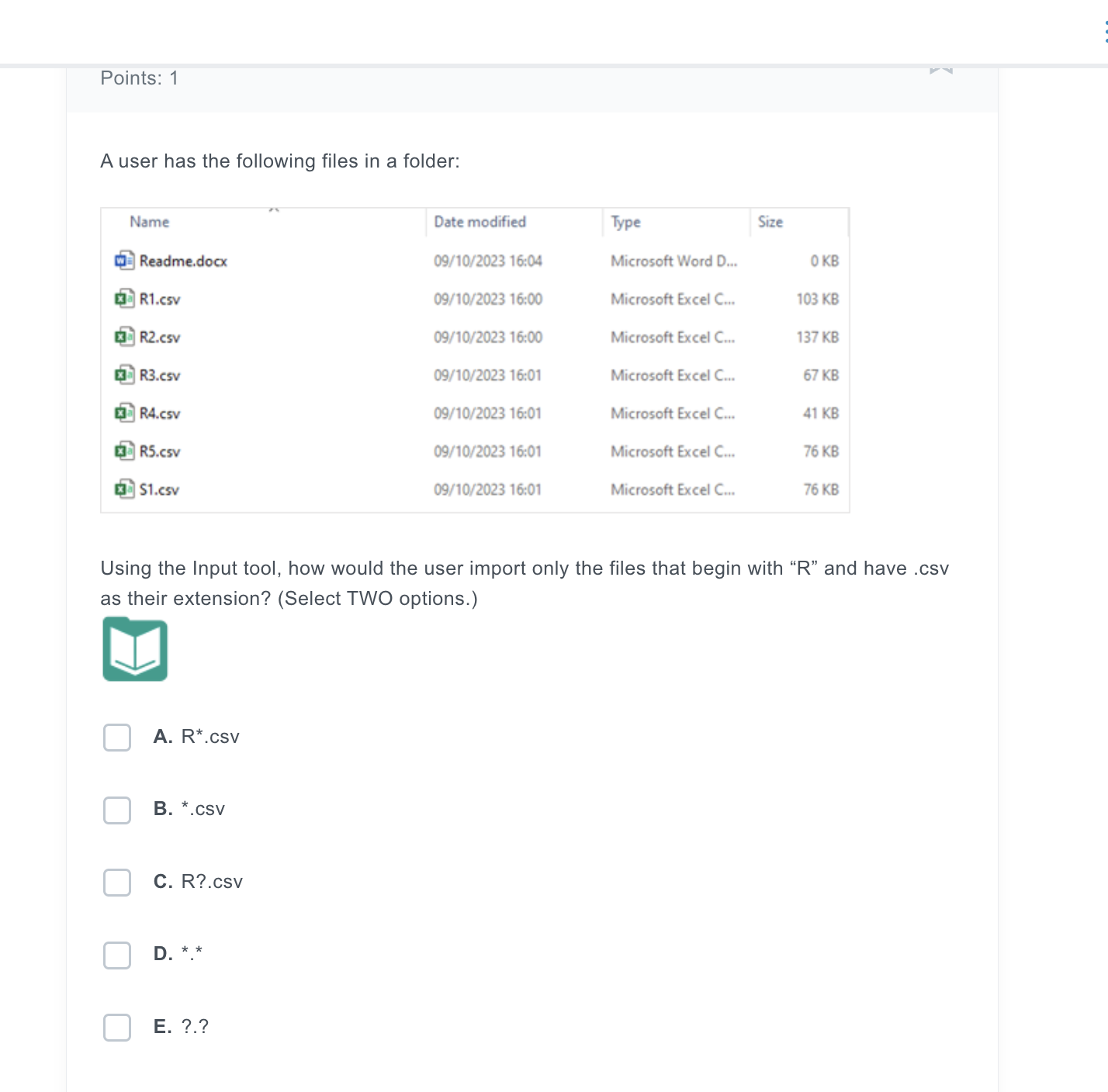
Task: Select the R1.csv file name
Action: tap(160, 299)
